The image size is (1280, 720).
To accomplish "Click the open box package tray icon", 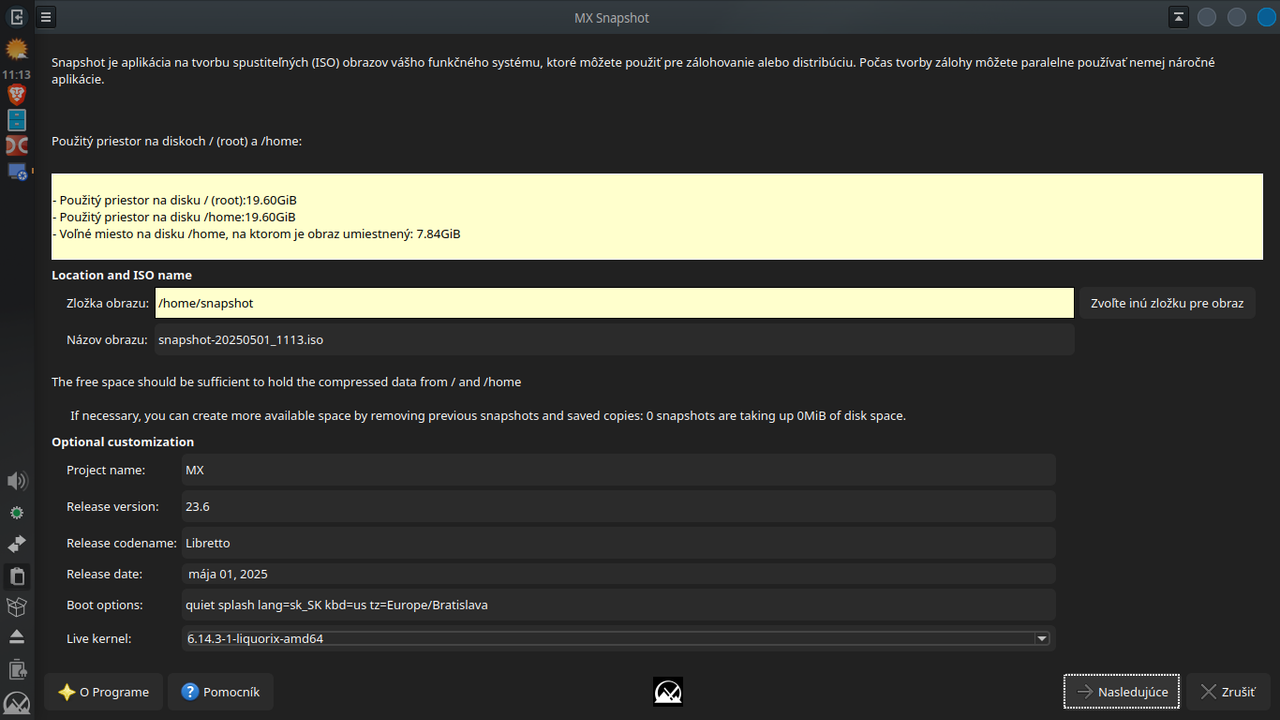I will [16, 607].
